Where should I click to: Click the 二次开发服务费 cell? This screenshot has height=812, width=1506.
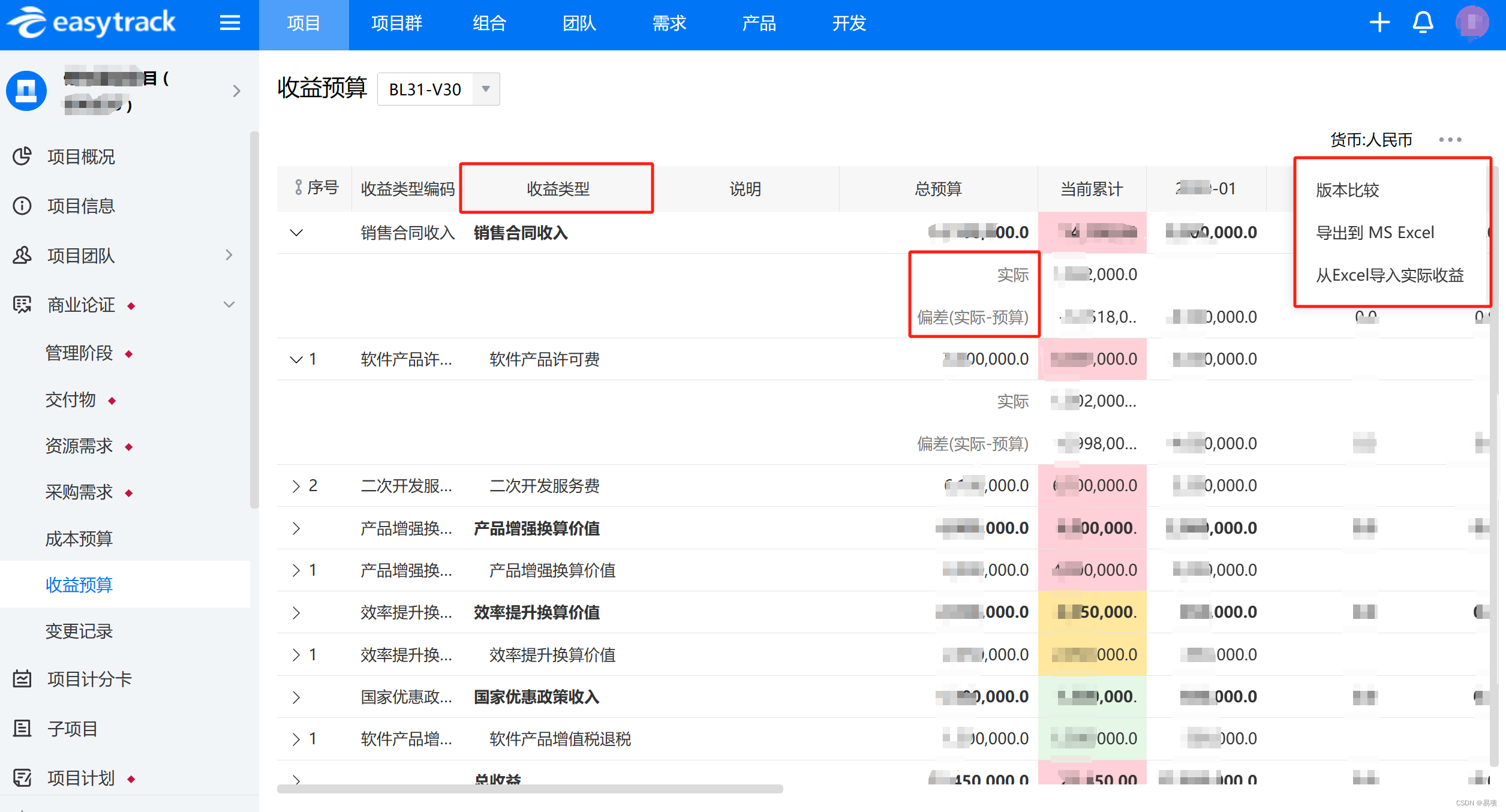click(x=545, y=486)
